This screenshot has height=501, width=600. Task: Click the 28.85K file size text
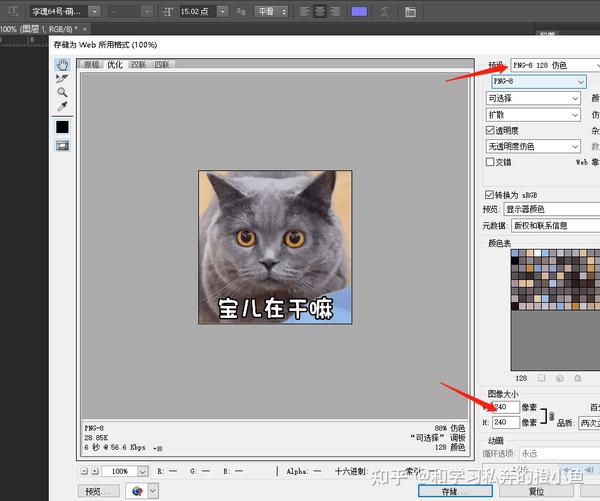96,437
